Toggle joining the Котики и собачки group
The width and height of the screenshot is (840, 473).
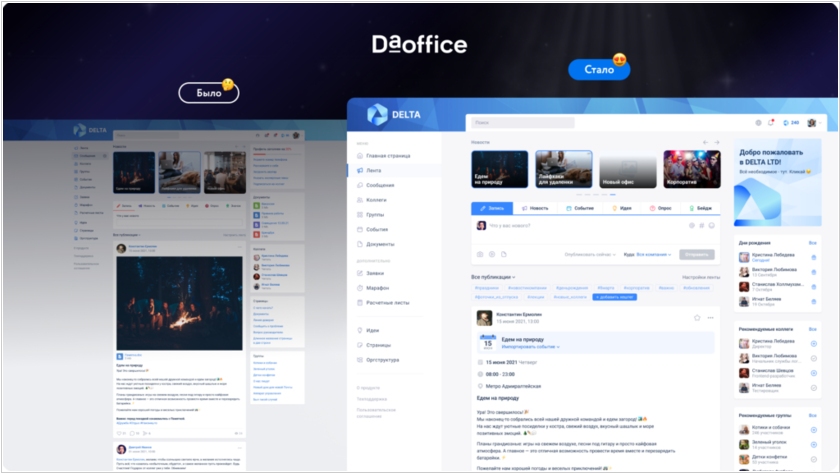coord(813,430)
